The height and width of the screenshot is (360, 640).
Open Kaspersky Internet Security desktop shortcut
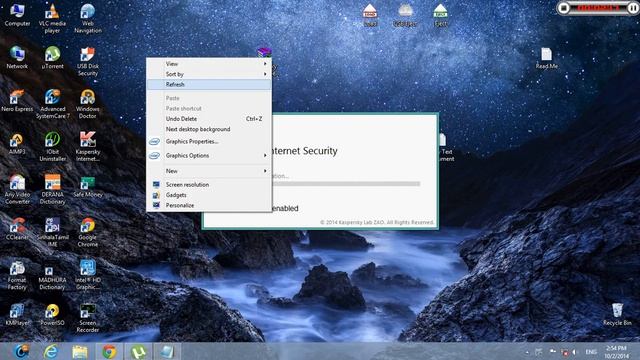click(88, 147)
